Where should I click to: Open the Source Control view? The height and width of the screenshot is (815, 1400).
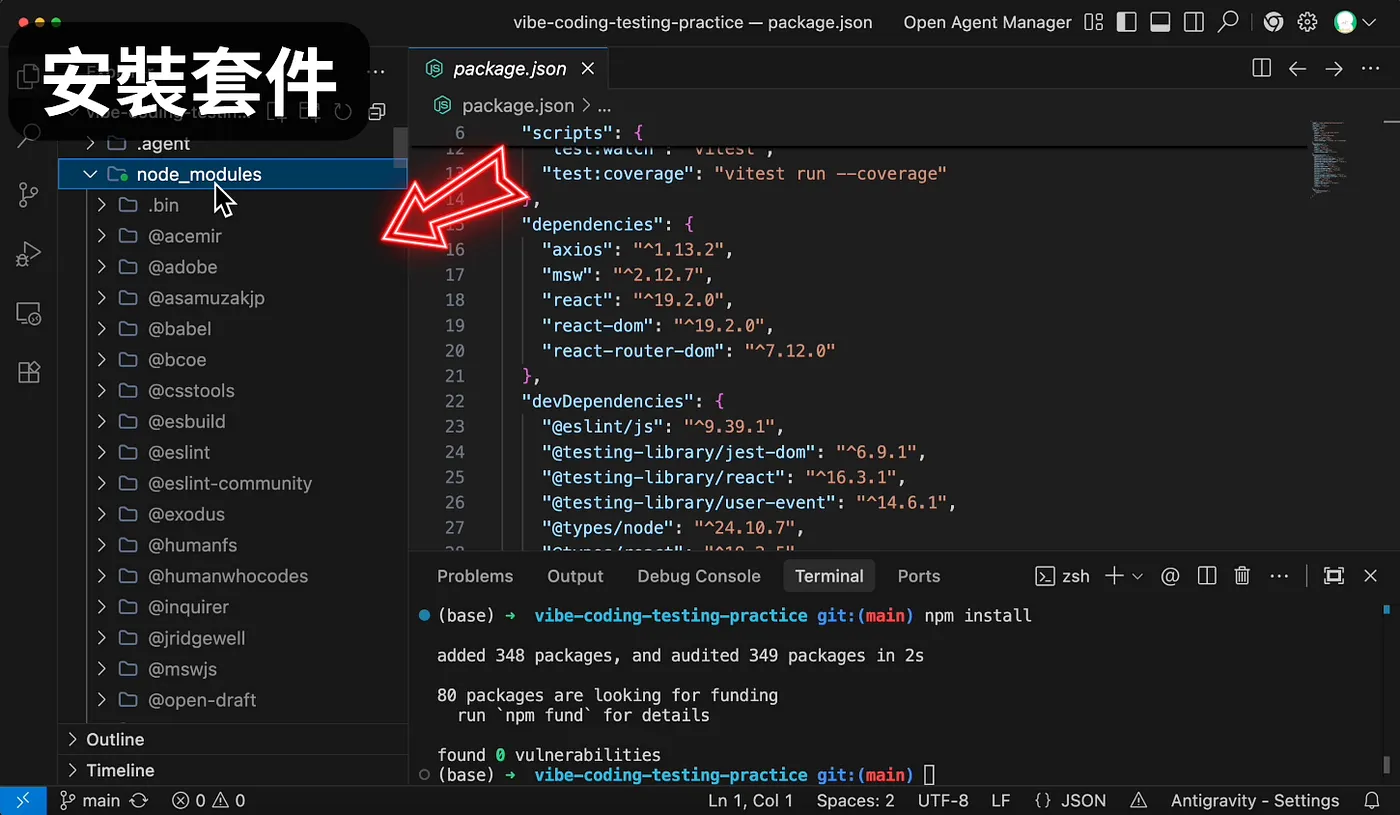coord(29,195)
